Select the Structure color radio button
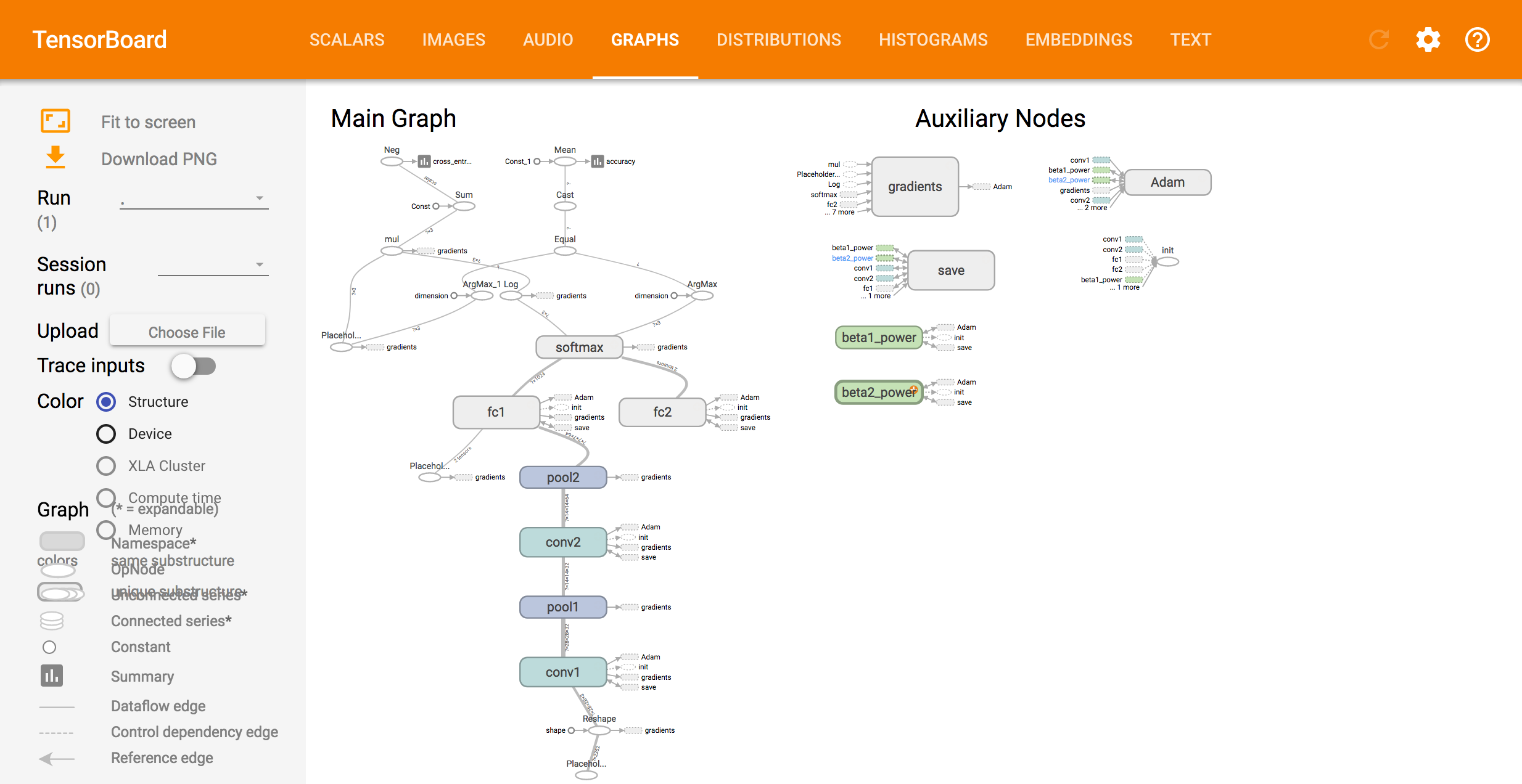The height and width of the screenshot is (784, 1522). [106, 402]
